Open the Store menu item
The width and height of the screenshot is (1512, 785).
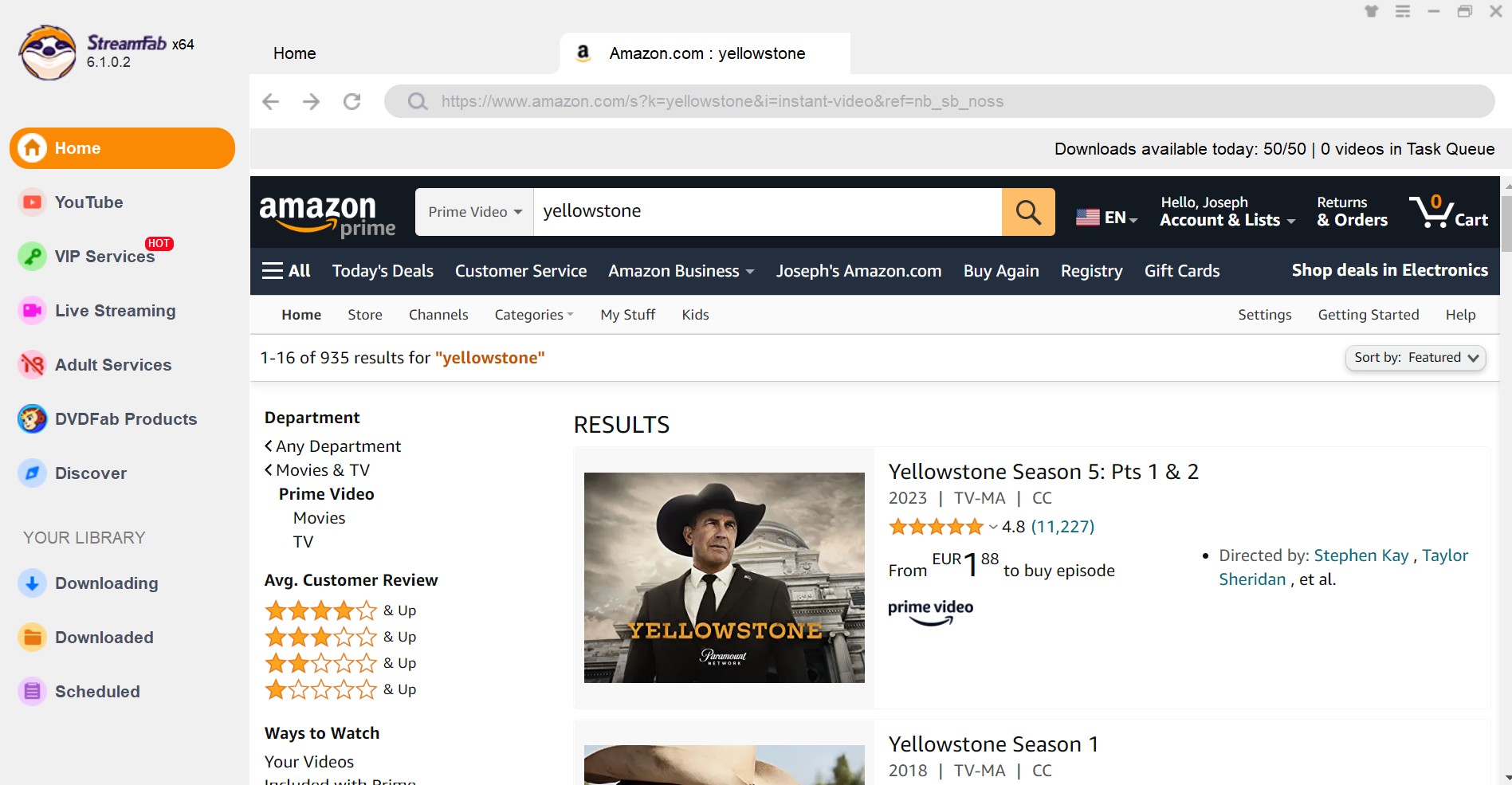coord(365,315)
